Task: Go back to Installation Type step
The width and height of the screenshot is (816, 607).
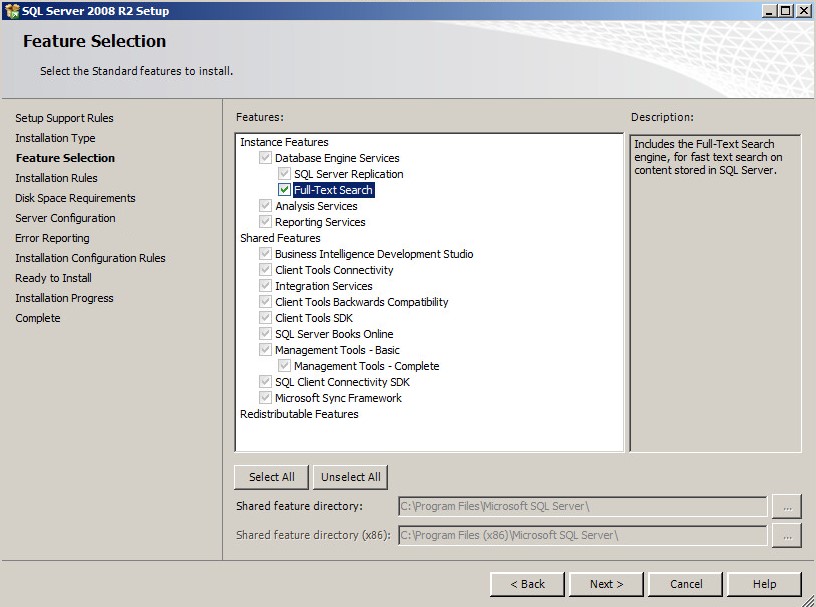Action: click(x=55, y=138)
